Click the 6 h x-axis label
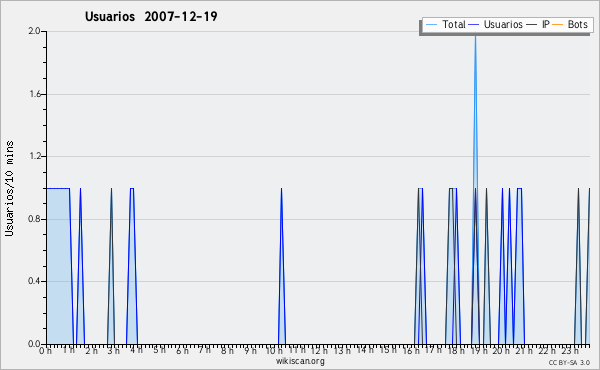600x370 pixels. [x=182, y=350]
